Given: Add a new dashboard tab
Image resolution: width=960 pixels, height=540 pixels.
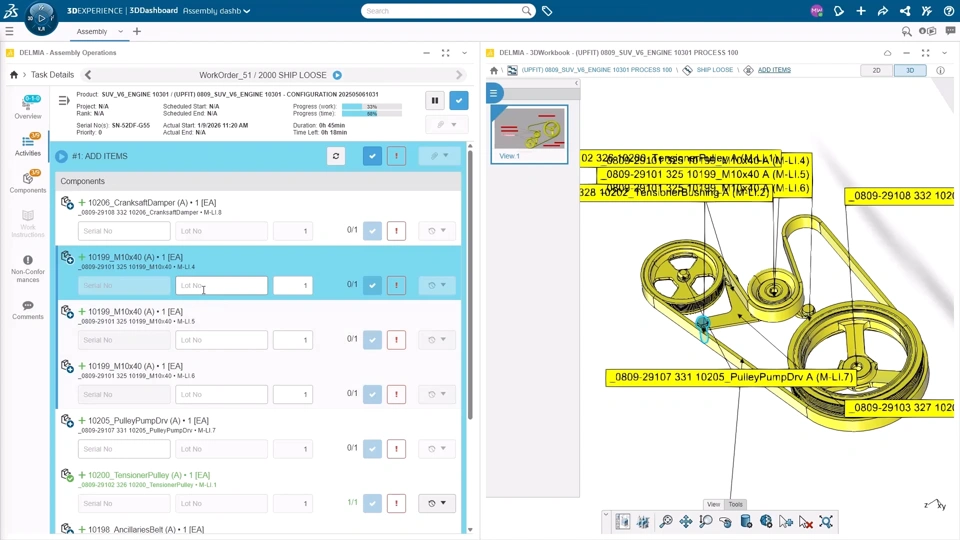Looking at the screenshot, I should (x=137, y=31).
